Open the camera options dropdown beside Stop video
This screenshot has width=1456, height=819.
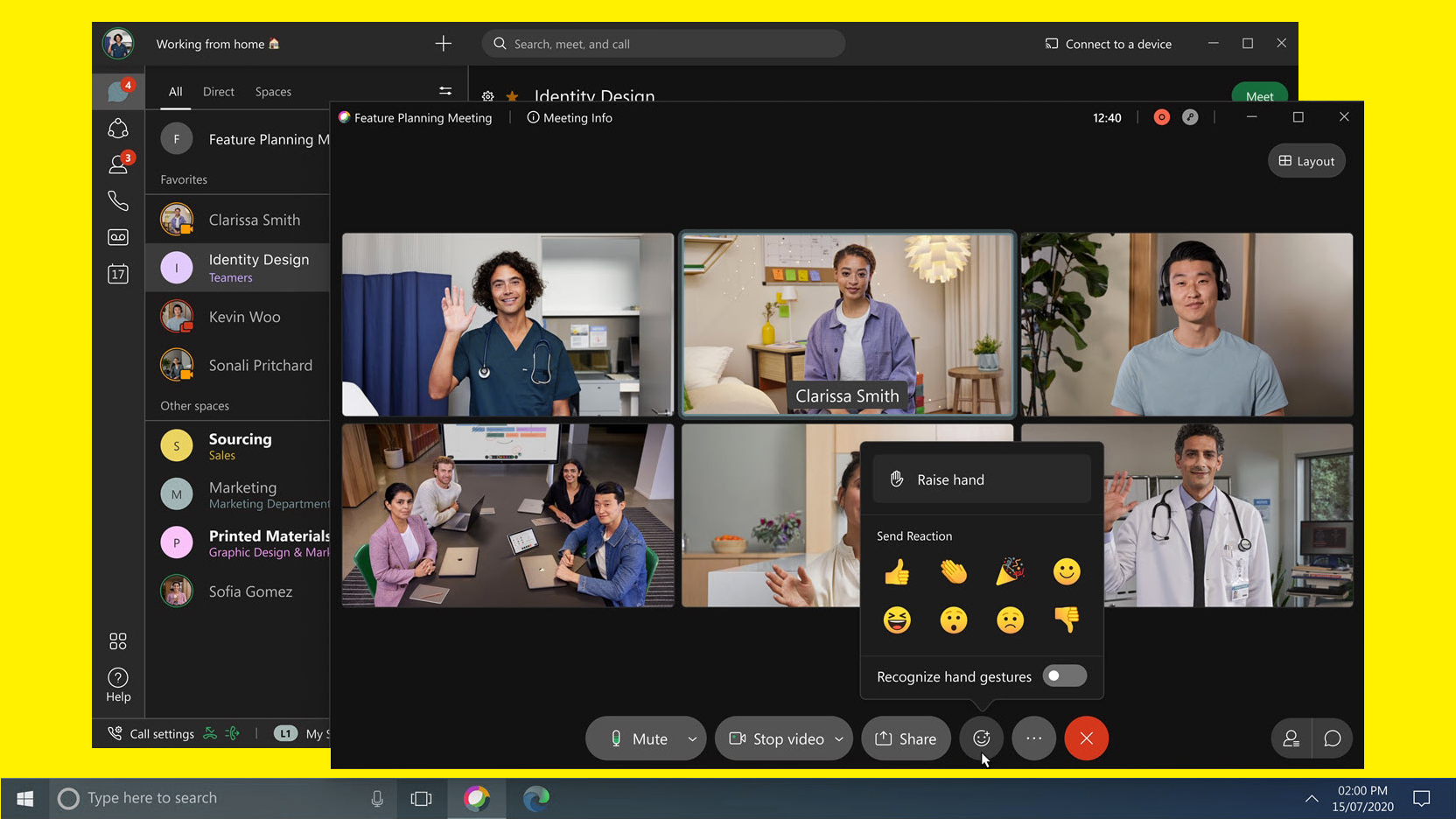tap(838, 738)
